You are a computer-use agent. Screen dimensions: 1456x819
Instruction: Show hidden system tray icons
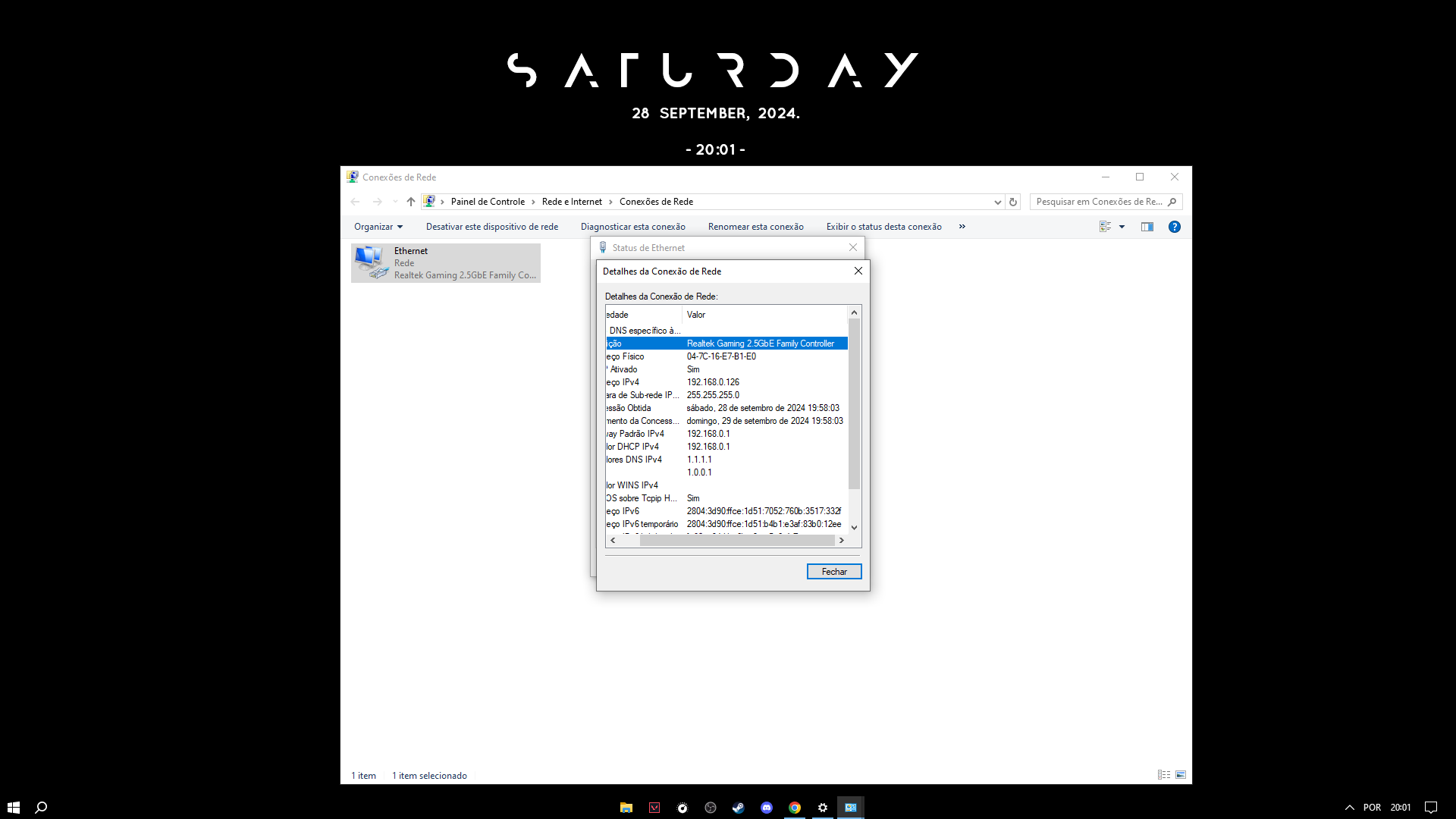click(1350, 808)
